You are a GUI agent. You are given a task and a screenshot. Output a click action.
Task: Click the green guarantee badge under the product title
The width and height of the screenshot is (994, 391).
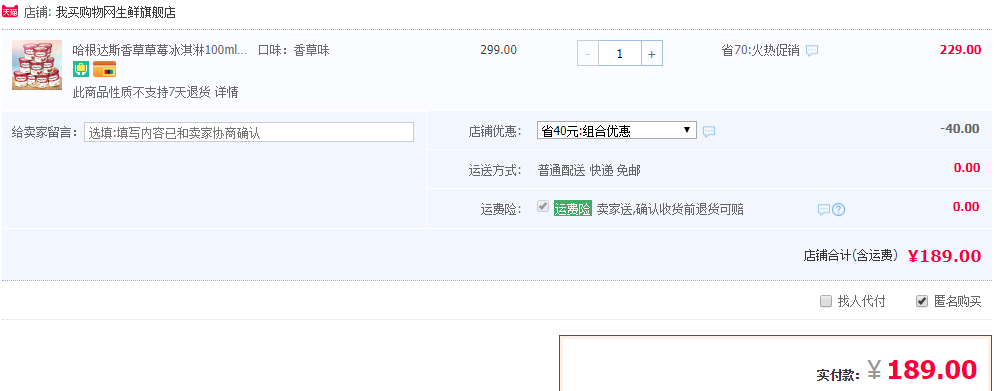pyautogui.click(x=81, y=69)
